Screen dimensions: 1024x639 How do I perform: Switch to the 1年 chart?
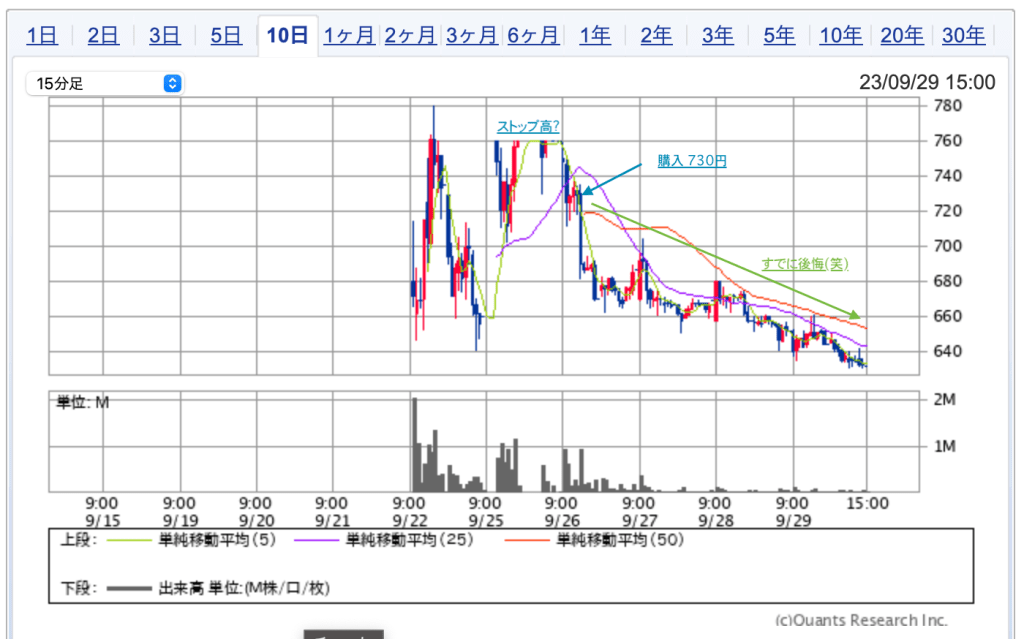tap(594, 36)
